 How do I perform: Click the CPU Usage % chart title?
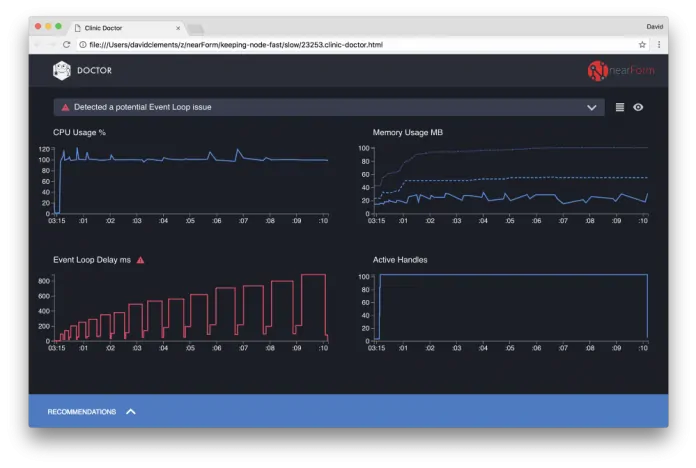pos(79,132)
